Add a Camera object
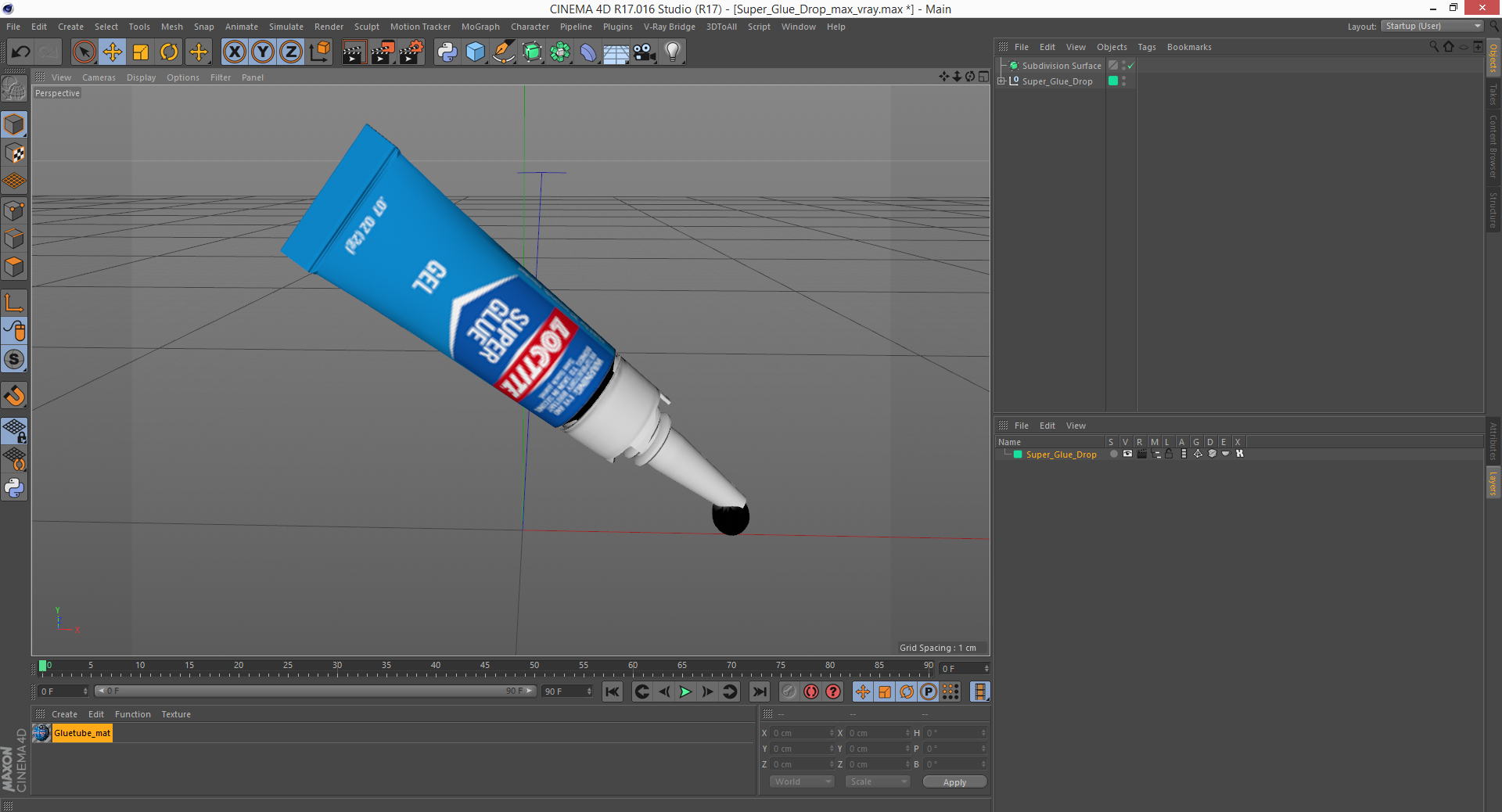 645,52
